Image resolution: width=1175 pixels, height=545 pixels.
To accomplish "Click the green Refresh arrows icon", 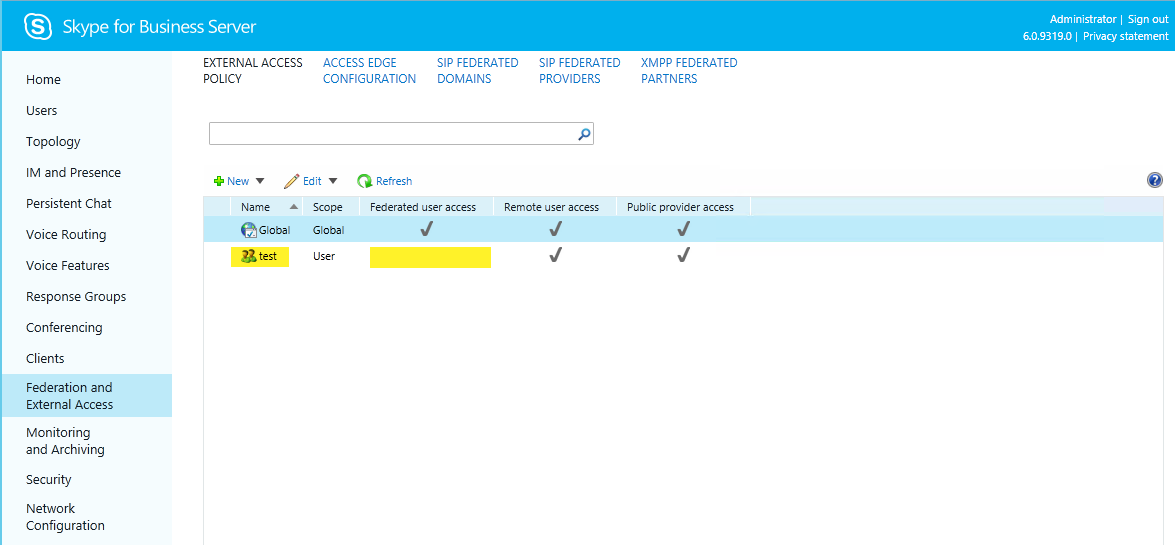I will click(x=365, y=181).
